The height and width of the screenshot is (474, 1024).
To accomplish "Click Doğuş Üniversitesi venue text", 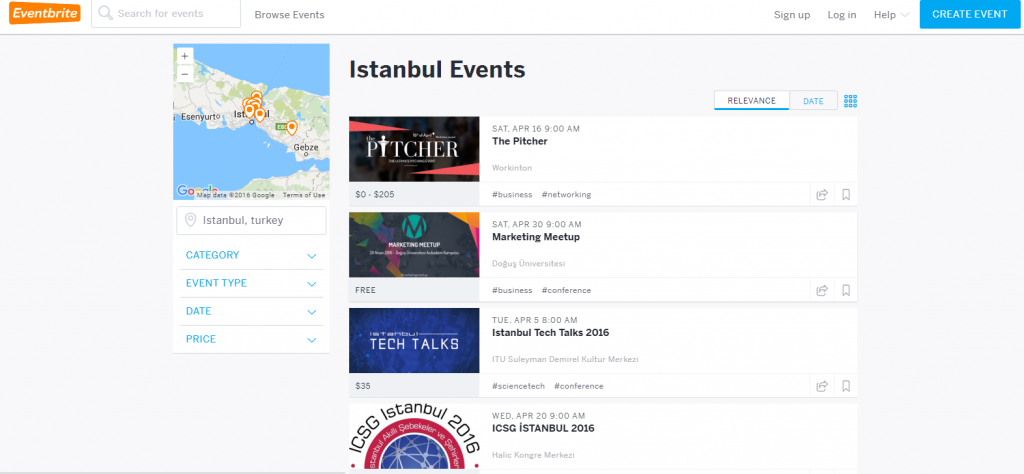I will tap(528, 264).
